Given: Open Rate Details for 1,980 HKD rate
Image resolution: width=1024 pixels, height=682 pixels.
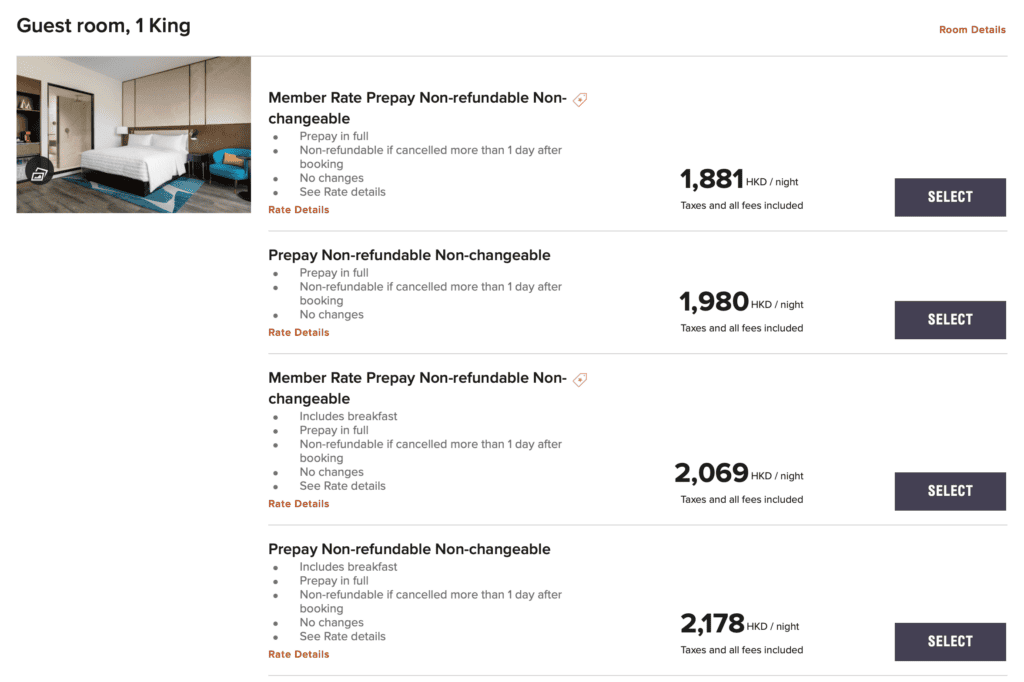Looking at the screenshot, I should (298, 332).
